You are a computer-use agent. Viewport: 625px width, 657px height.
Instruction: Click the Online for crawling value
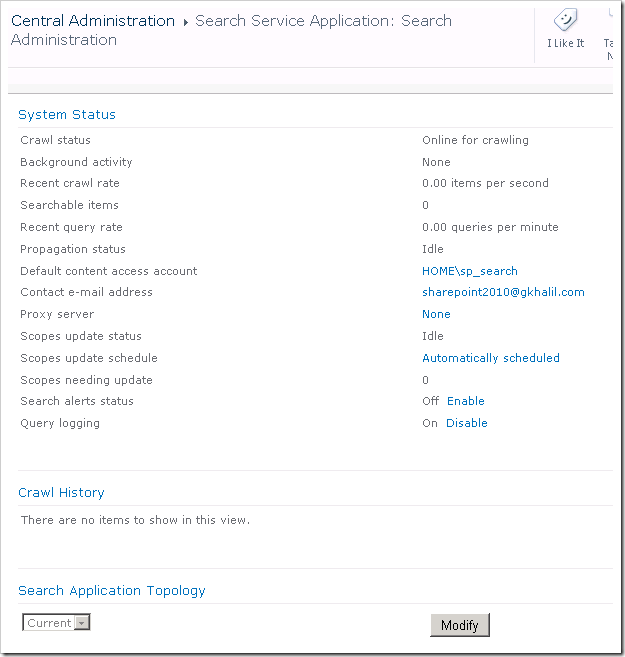pos(475,140)
